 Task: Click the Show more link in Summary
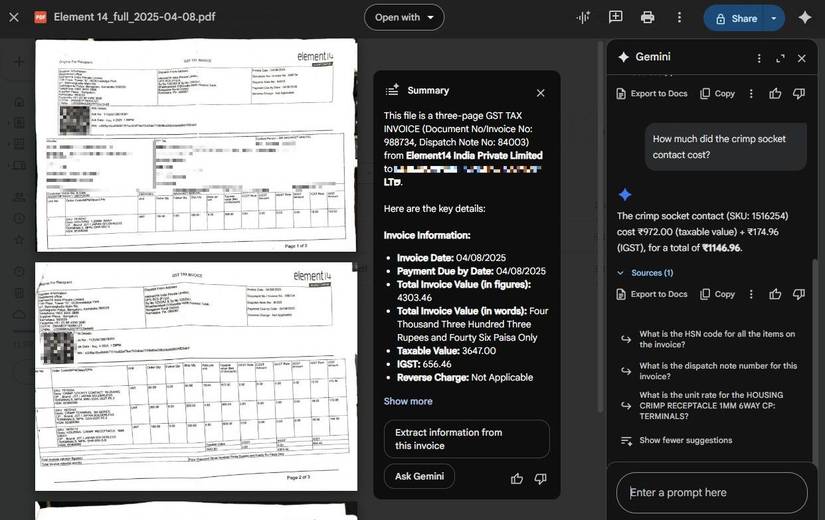(x=408, y=401)
